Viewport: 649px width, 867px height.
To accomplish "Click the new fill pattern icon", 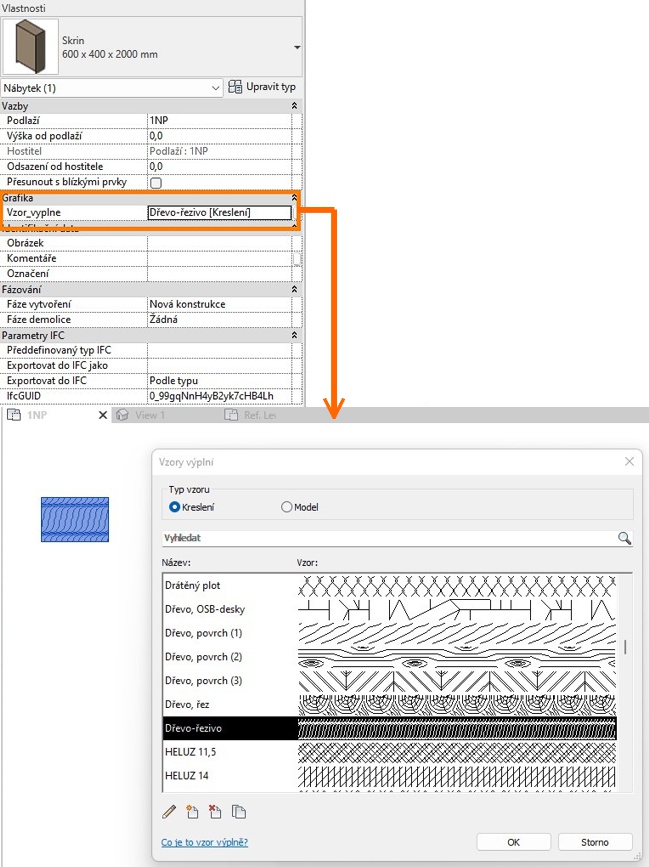I will [x=192, y=811].
